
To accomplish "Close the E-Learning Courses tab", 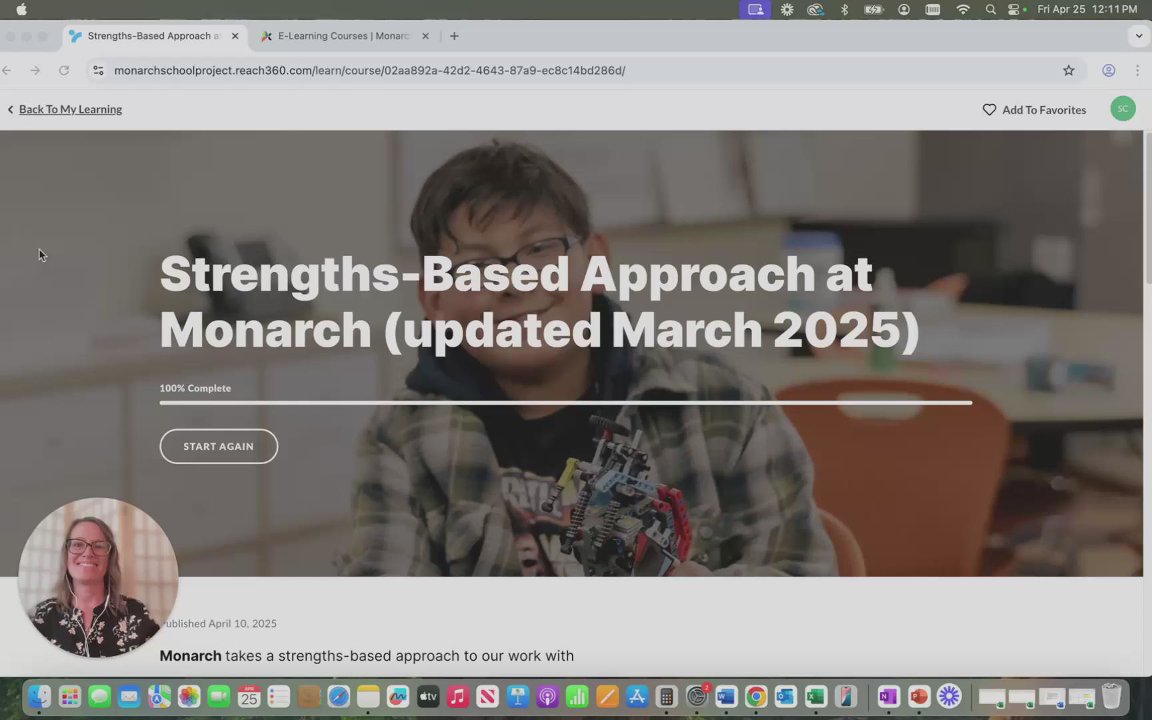I will tap(425, 36).
